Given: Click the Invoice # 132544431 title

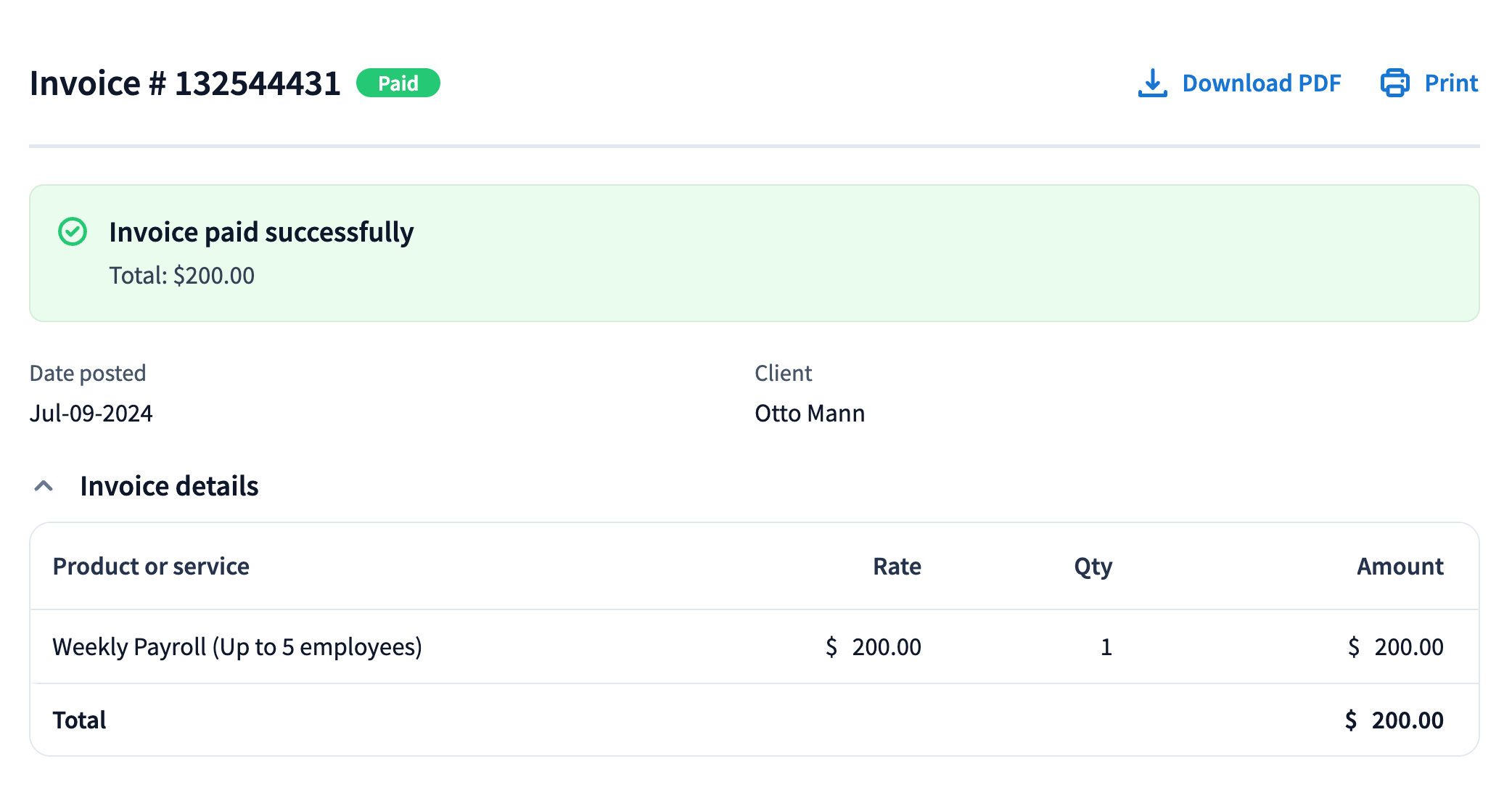Looking at the screenshot, I should tap(185, 83).
